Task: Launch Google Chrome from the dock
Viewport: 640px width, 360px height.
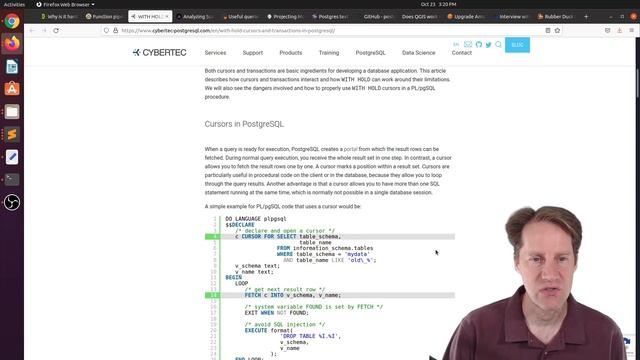Action: click(x=12, y=21)
